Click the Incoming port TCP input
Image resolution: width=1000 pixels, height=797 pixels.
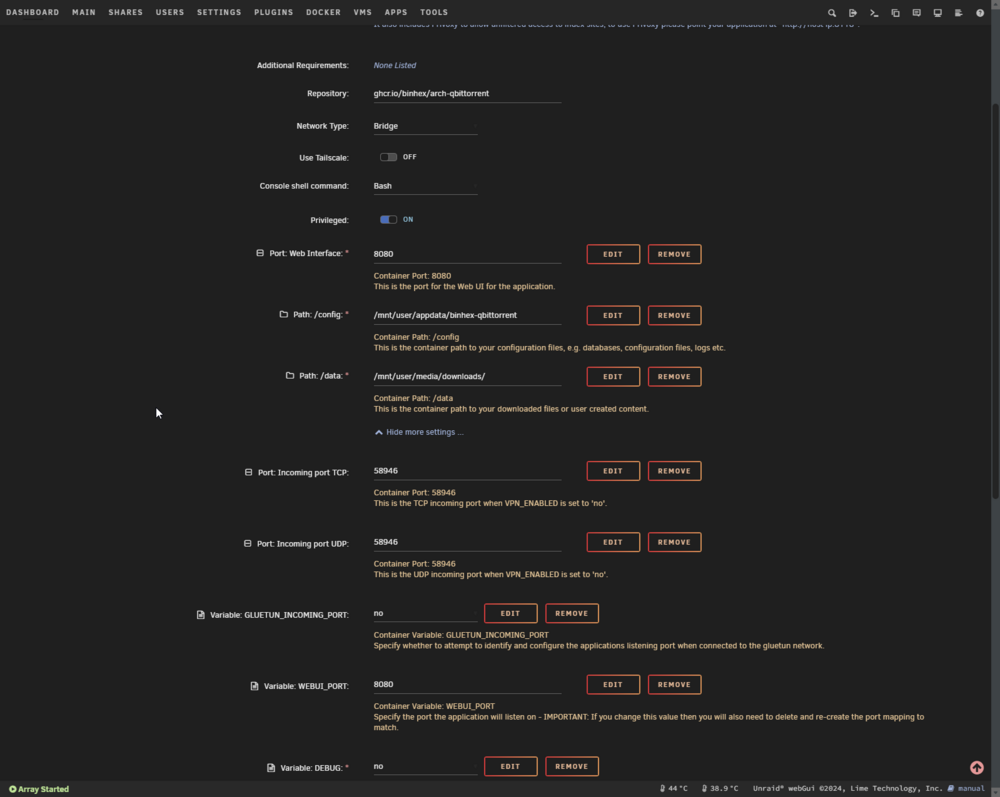[x=467, y=471]
